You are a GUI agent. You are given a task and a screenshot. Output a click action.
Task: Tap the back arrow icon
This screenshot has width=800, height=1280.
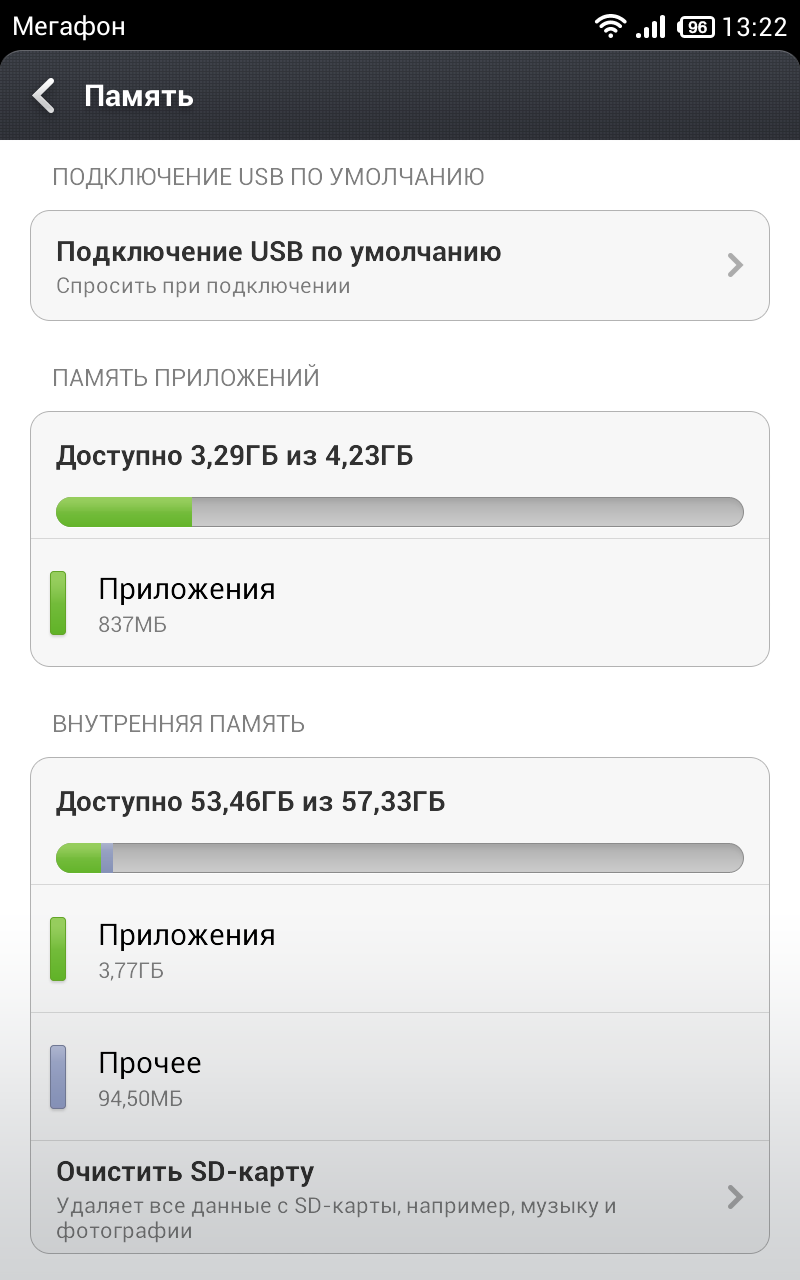(43, 96)
